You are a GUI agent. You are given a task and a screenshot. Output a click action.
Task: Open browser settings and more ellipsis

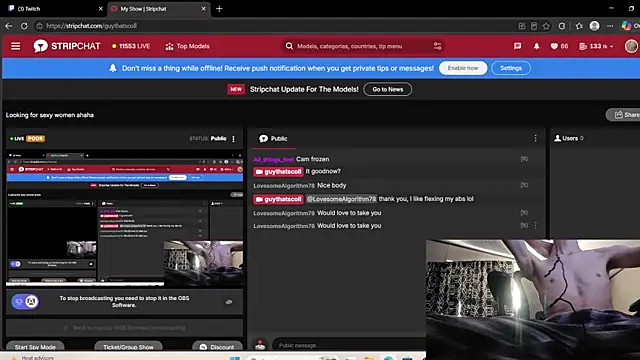(610, 26)
